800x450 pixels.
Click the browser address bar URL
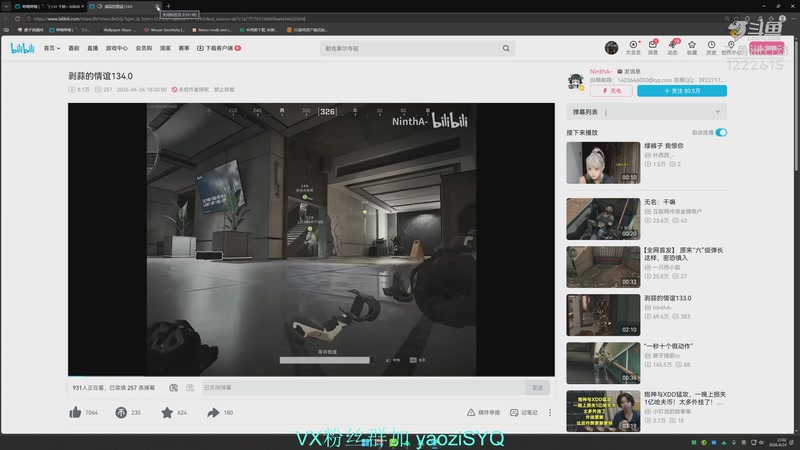click(170, 18)
